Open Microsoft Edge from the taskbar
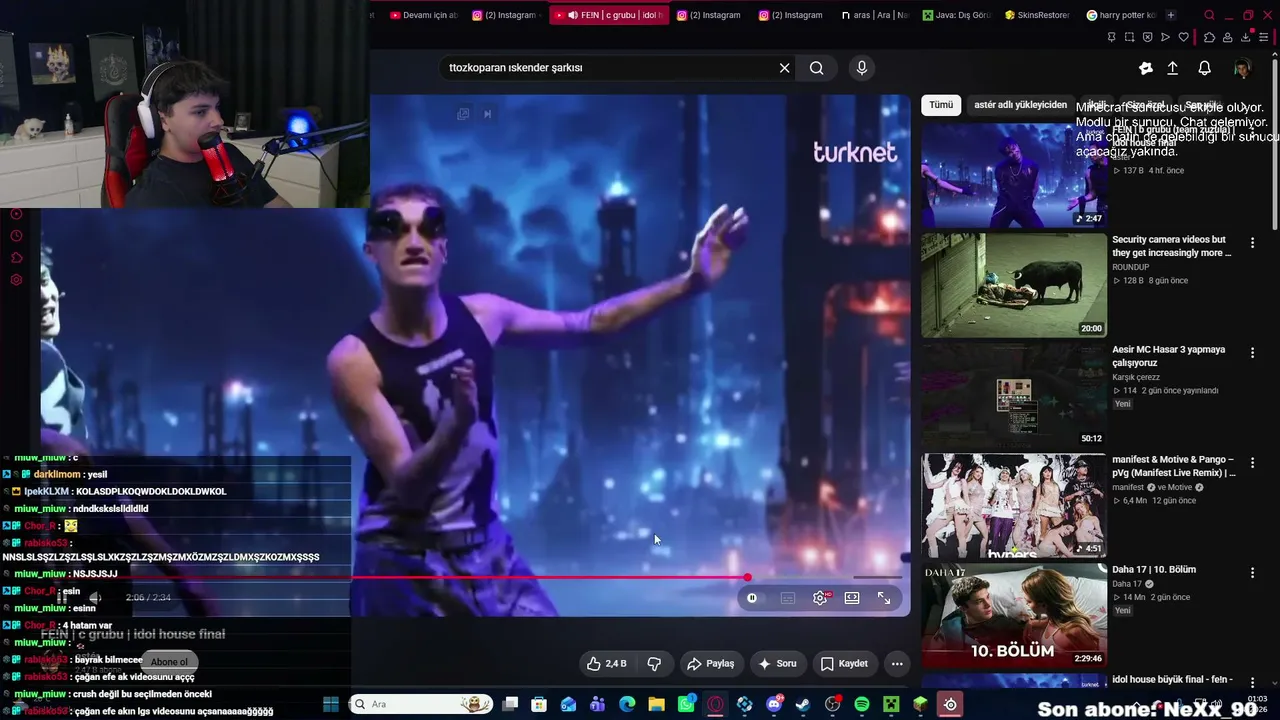This screenshot has height=720, width=1280. [627, 705]
